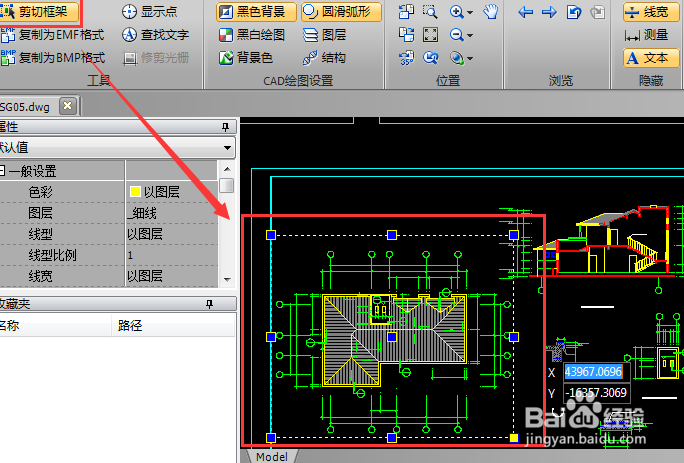Toggle Smooth Arcs (圆滑弧形)
The image size is (684, 463).
point(341,12)
